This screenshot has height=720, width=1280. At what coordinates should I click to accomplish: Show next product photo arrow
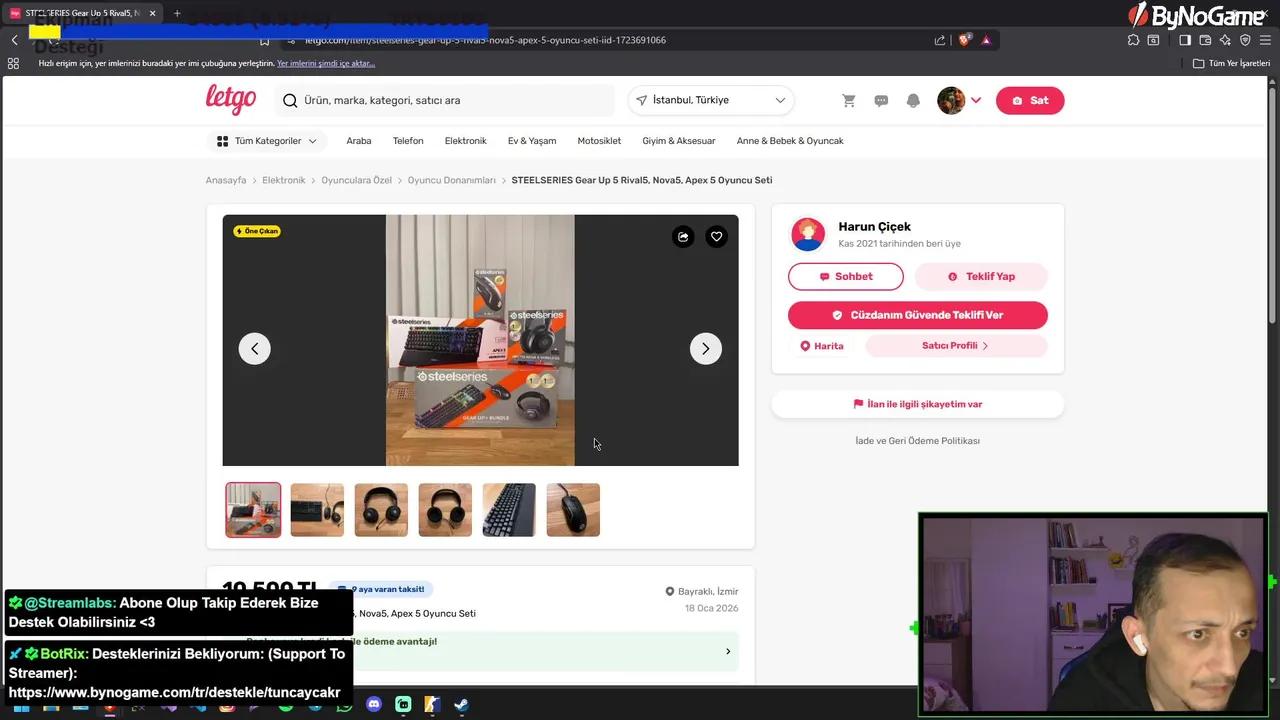click(705, 348)
